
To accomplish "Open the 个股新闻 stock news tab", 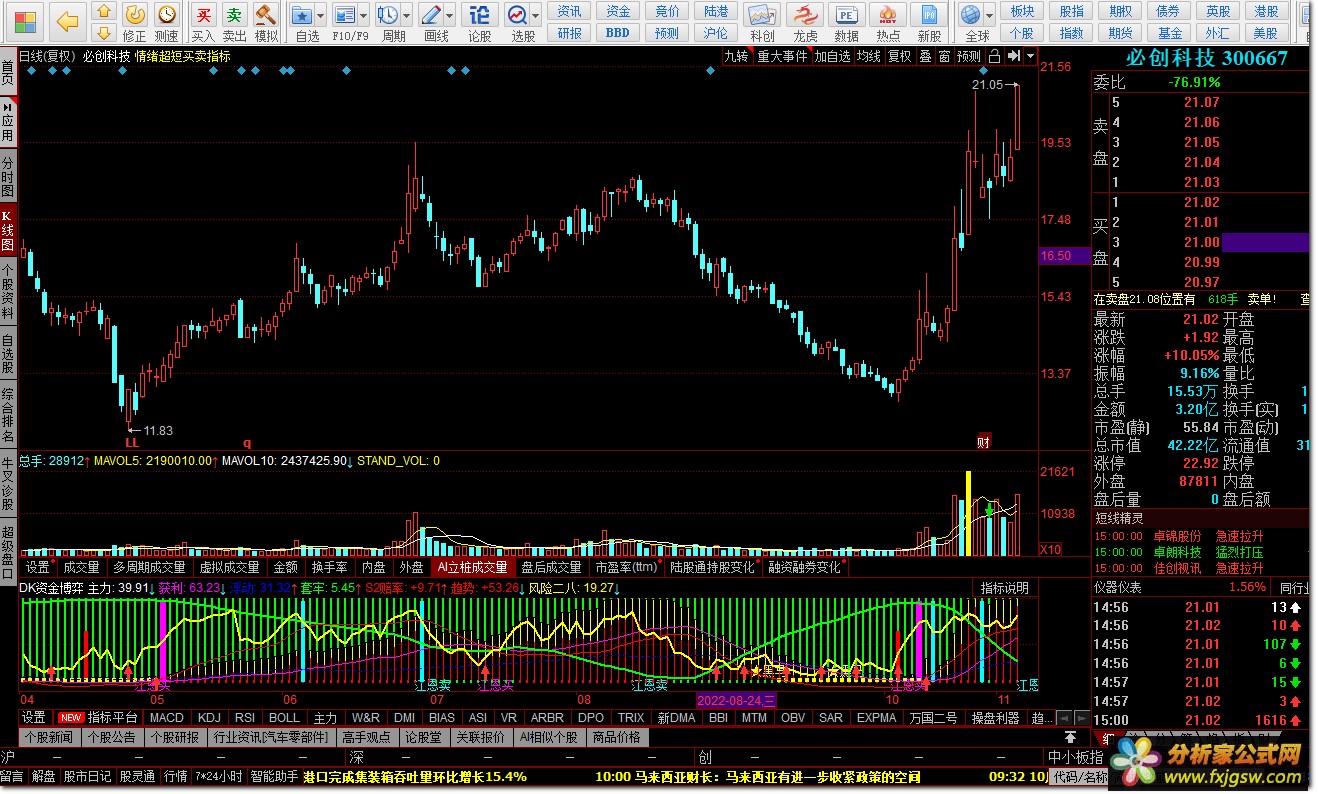I will coord(48,737).
